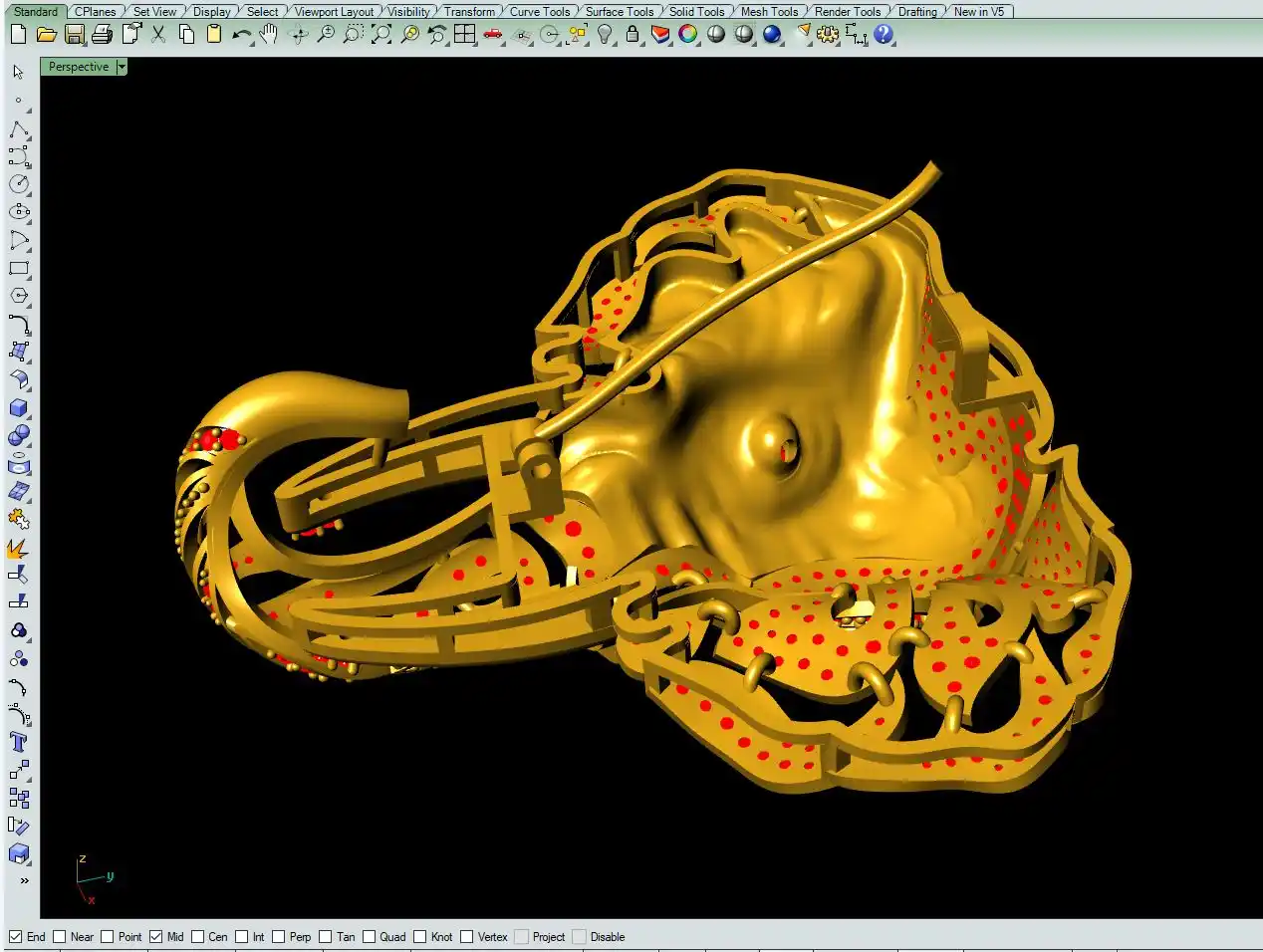Click the Undo arrow icon

coord(241,35)
